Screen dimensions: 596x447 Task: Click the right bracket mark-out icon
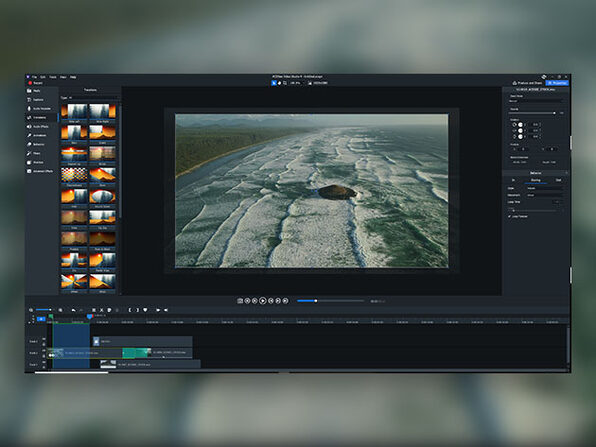137,310
